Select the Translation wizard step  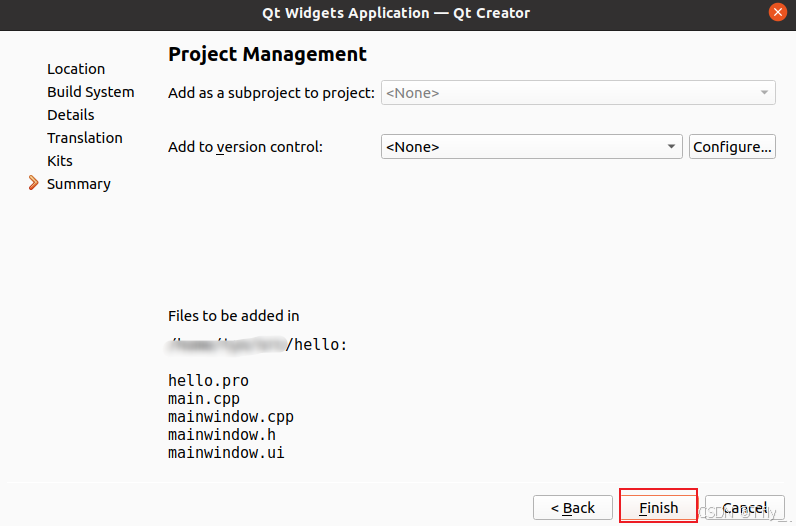coord(85,138)
